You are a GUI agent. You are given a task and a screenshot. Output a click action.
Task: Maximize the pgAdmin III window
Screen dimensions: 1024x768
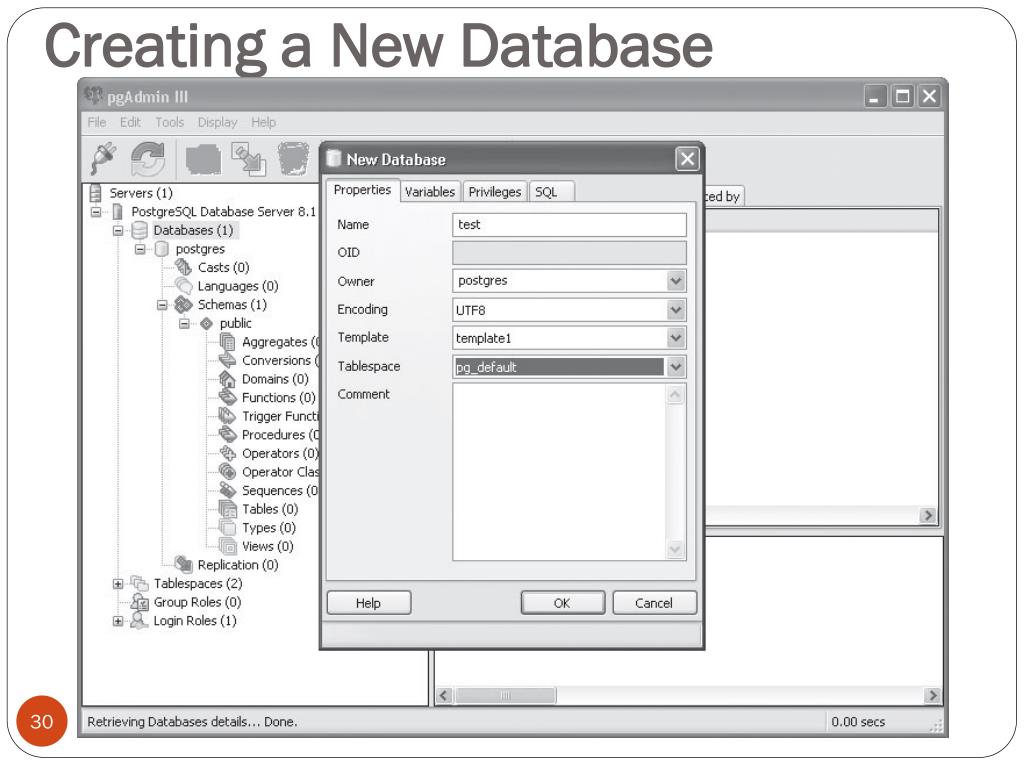(x=903, y=97)
